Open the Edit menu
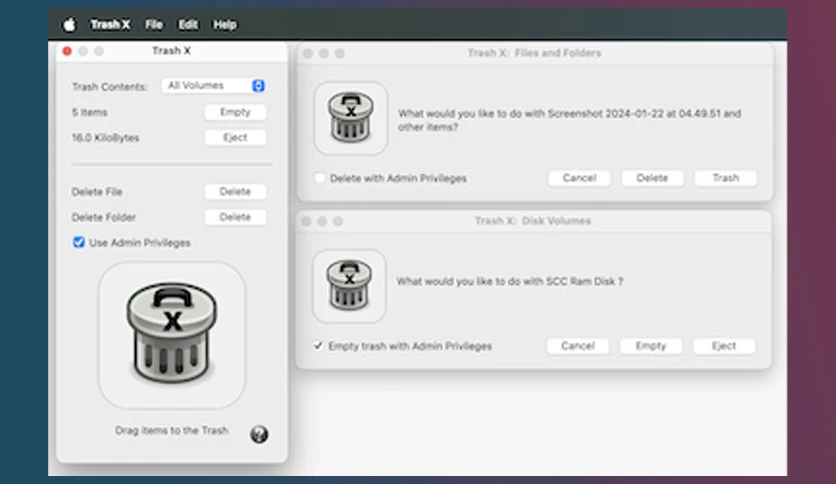Screen dimensions: 836x484 point(188,25)
